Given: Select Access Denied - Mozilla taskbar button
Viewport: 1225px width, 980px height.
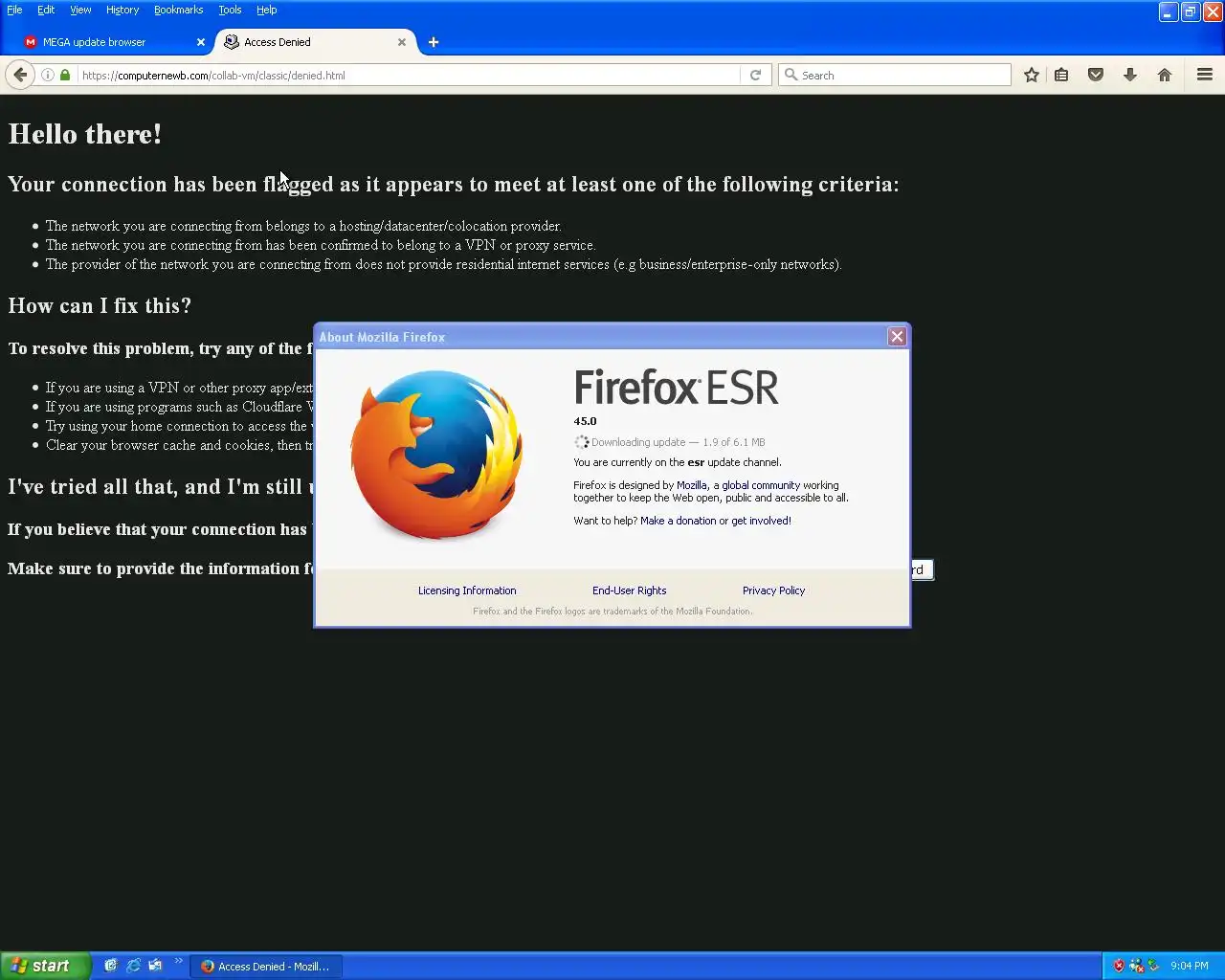Looking at the screenshot, I should click(267, 966).
